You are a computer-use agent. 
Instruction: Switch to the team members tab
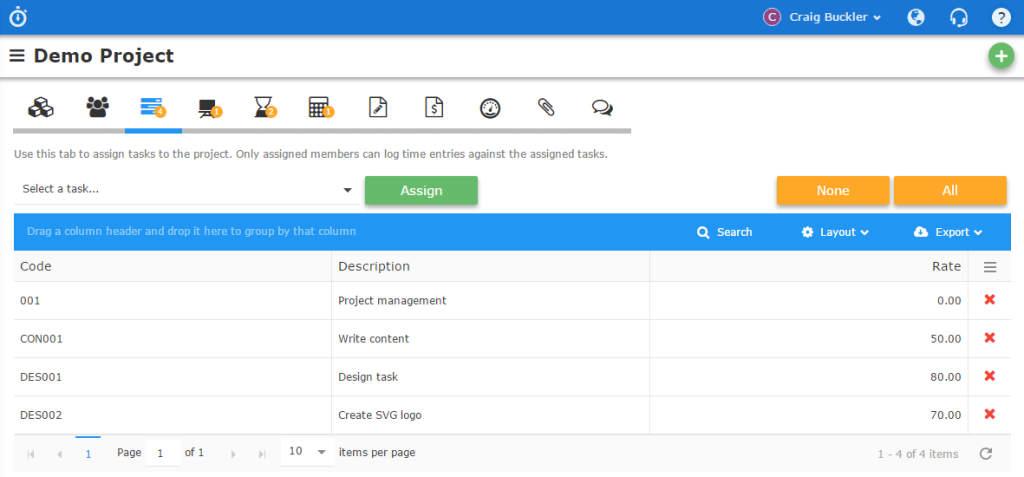pyautogui.click(x=97, y=107)
